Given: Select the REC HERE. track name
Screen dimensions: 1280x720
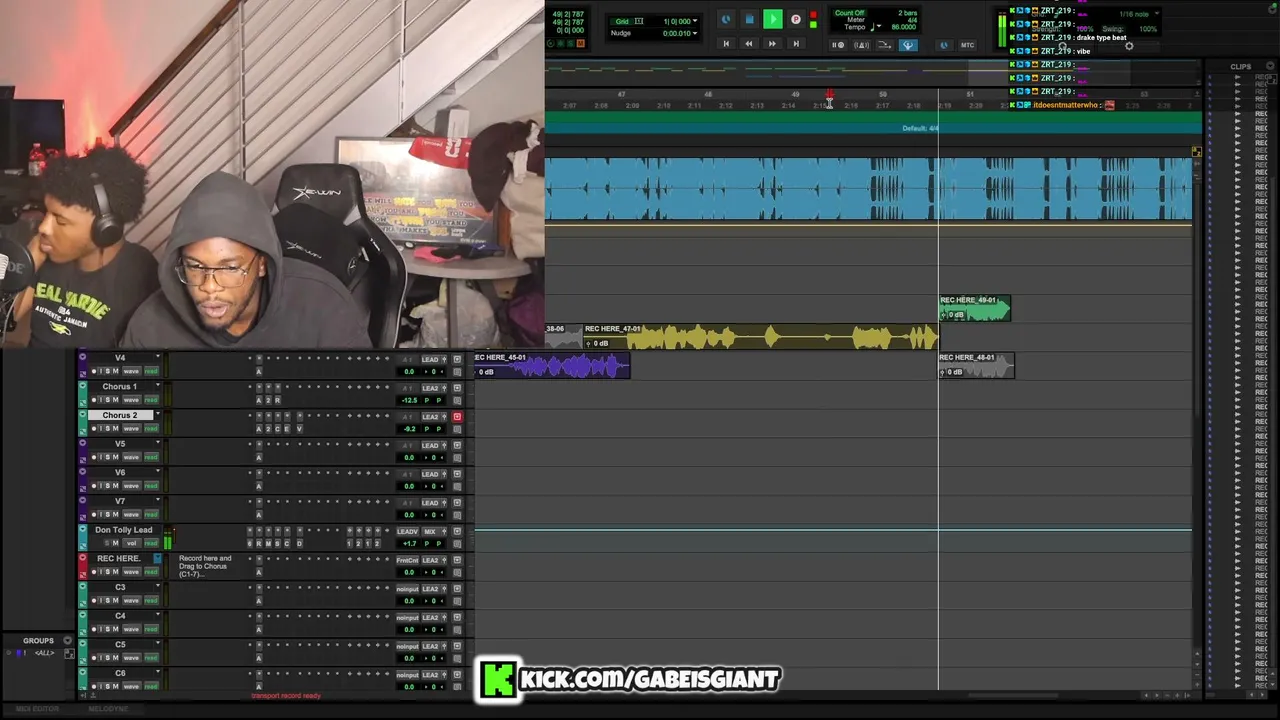Looking at the screenshot, I should tap(119, 558).
